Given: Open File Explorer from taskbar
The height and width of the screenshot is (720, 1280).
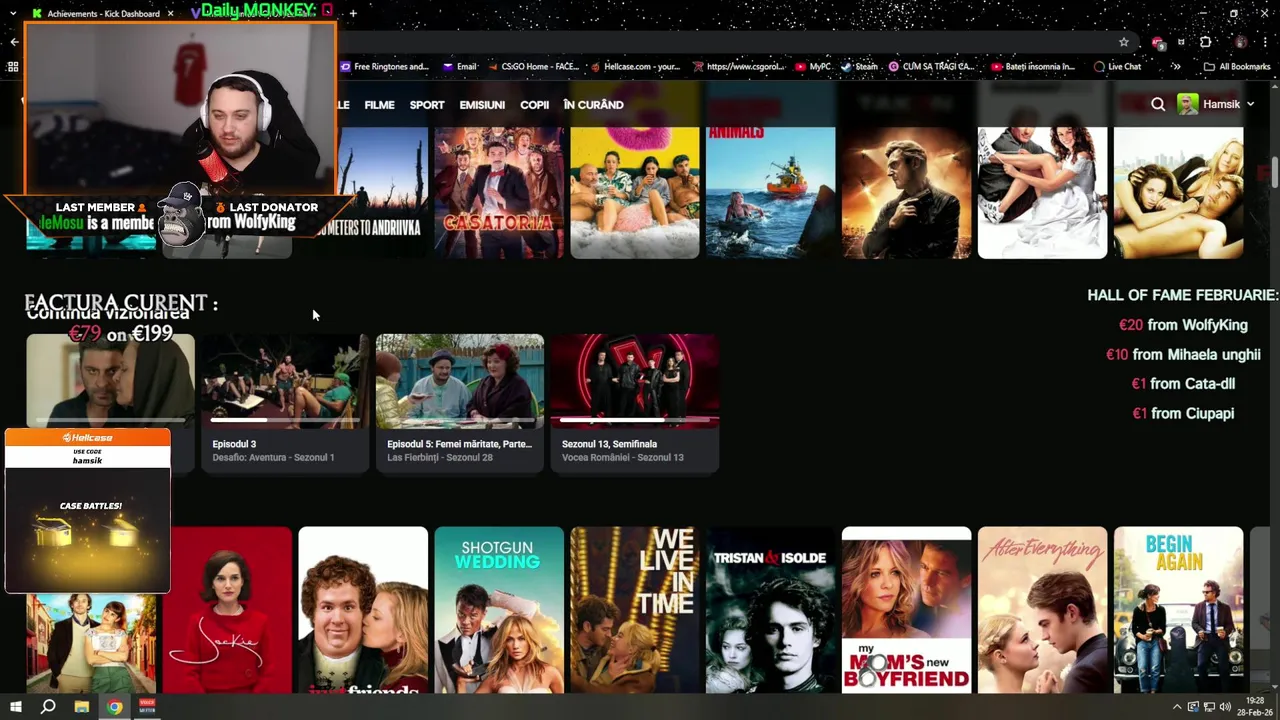Looking at the screenshot, I should click(x=81, y=707).
